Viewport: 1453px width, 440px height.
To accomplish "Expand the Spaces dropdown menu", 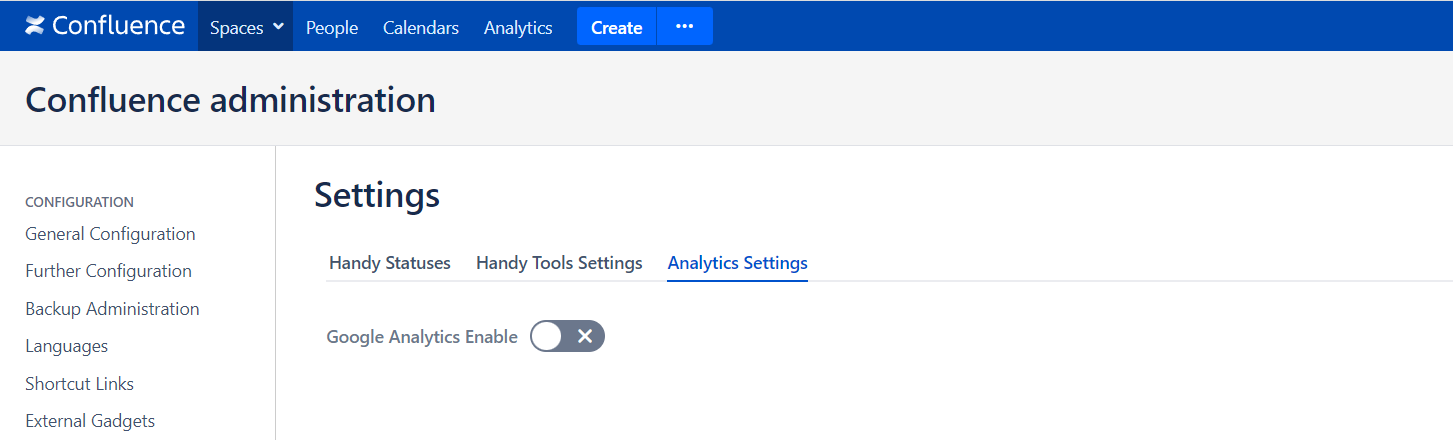I will pos(246,27).
